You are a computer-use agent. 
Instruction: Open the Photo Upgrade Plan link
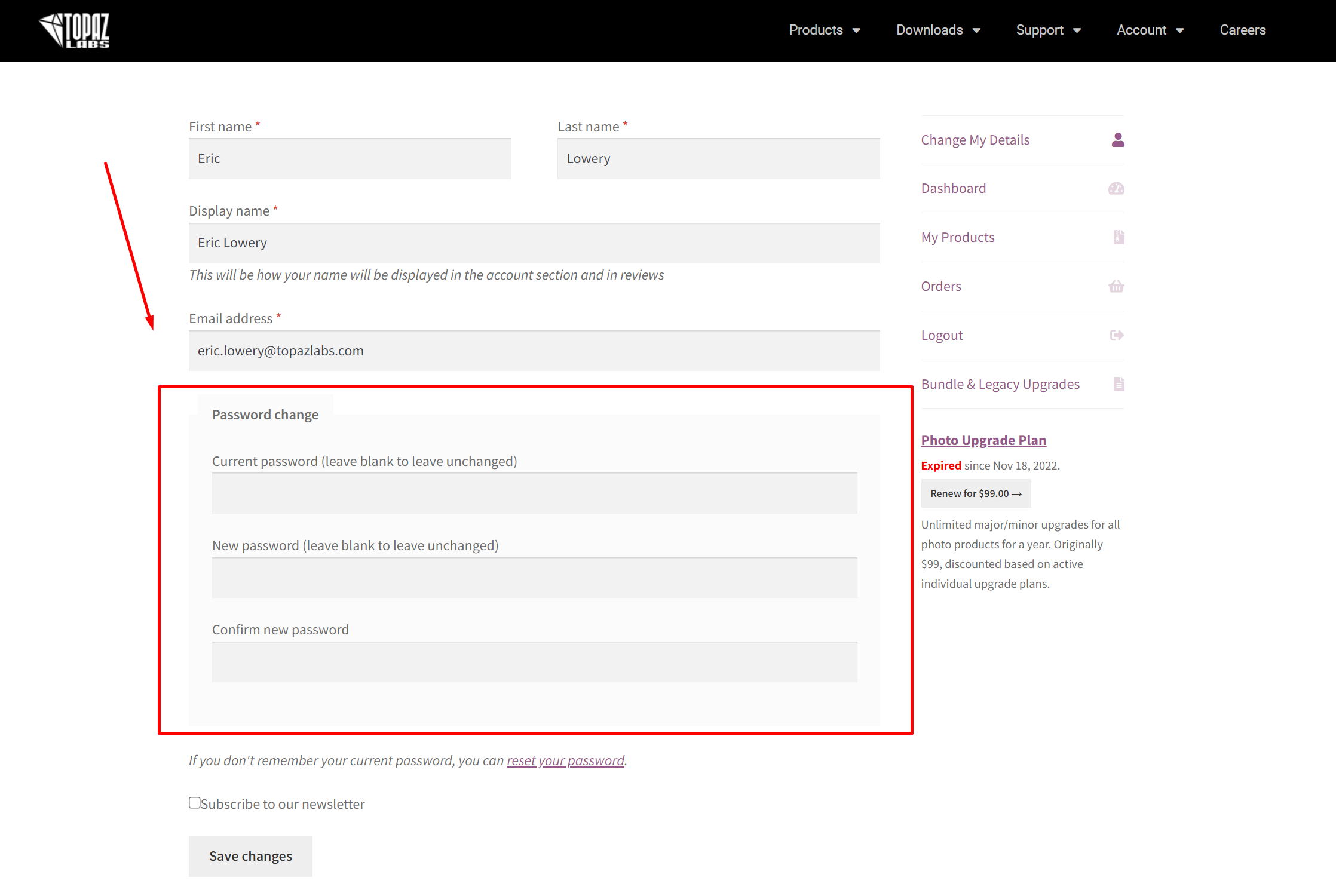click(983, 440)
